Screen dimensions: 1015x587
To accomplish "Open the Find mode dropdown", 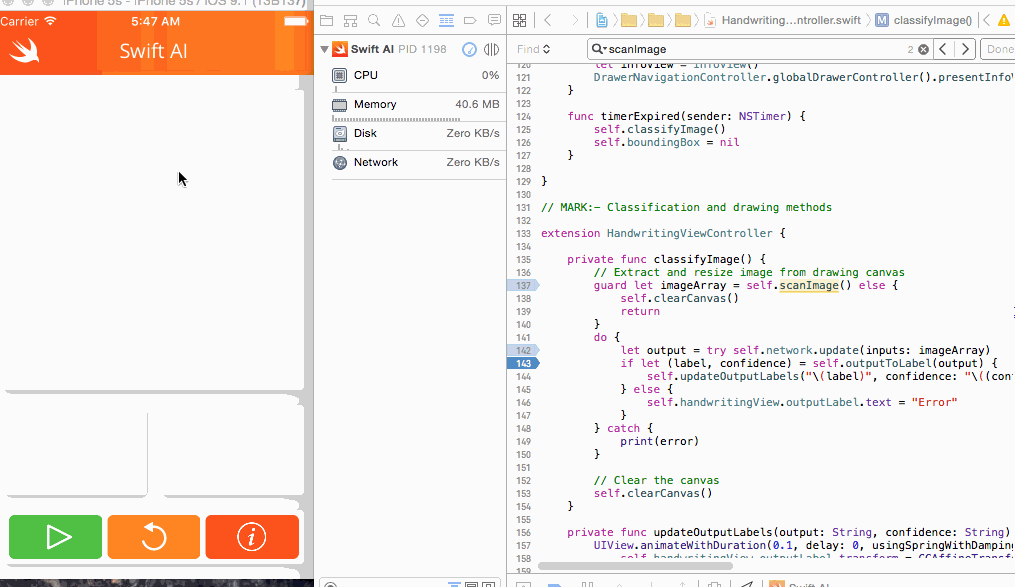I will (x=533, y=49).
